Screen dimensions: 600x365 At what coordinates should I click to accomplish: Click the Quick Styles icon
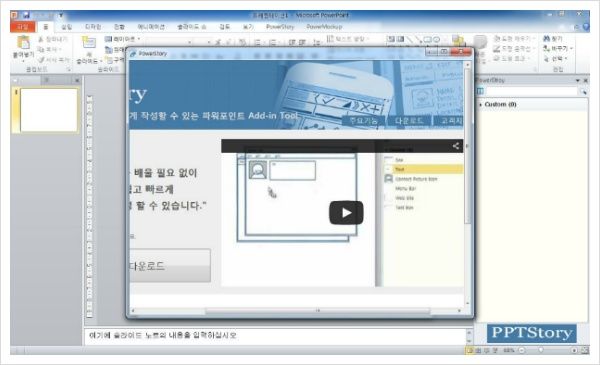[x=480, y=42]
